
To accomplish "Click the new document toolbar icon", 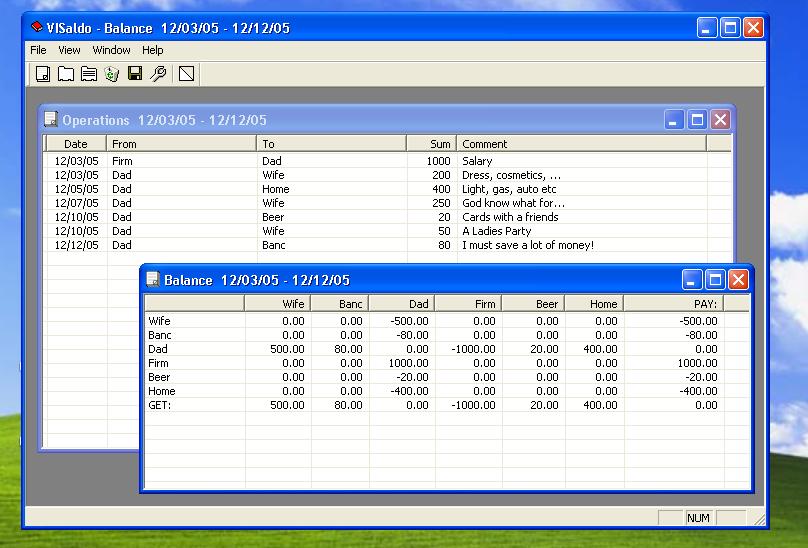I will tap(43, 74).
